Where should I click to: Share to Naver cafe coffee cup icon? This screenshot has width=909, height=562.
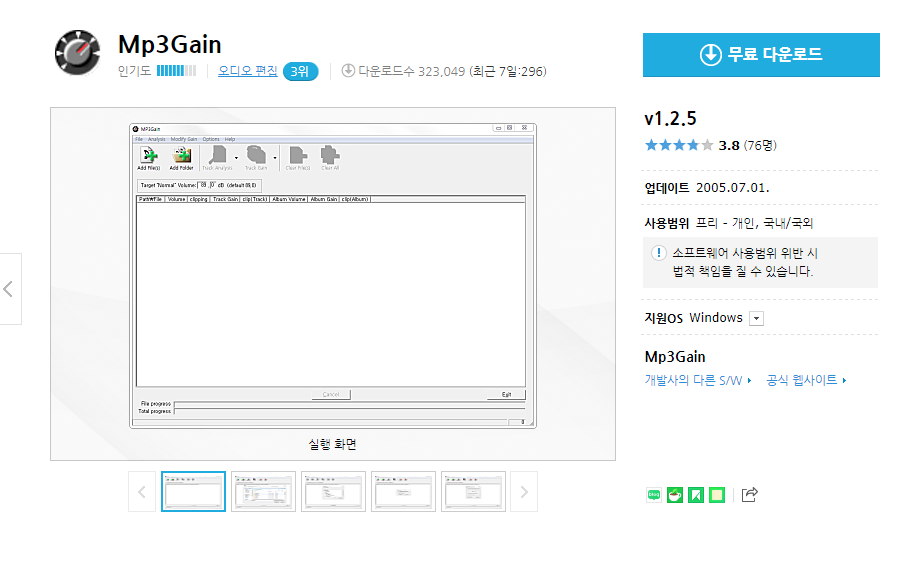[x=675, y=495]
